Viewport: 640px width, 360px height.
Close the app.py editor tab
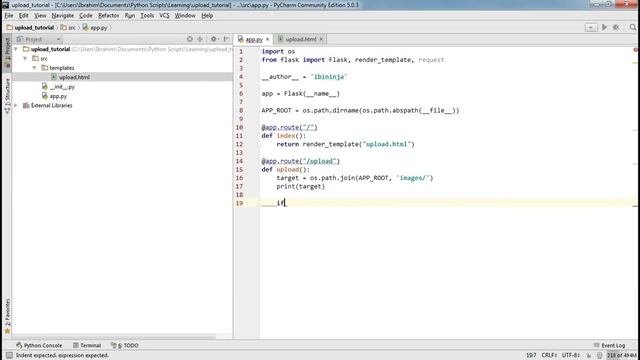[268, 39]
